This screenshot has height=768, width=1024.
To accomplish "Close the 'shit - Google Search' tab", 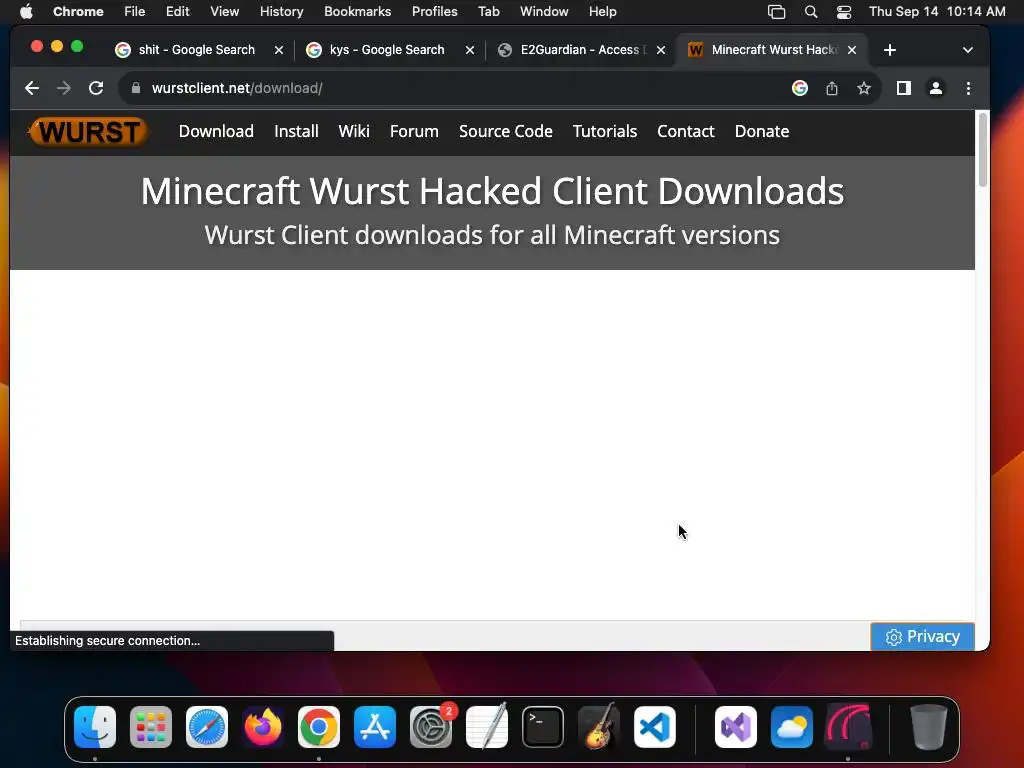I will (279, 50).
